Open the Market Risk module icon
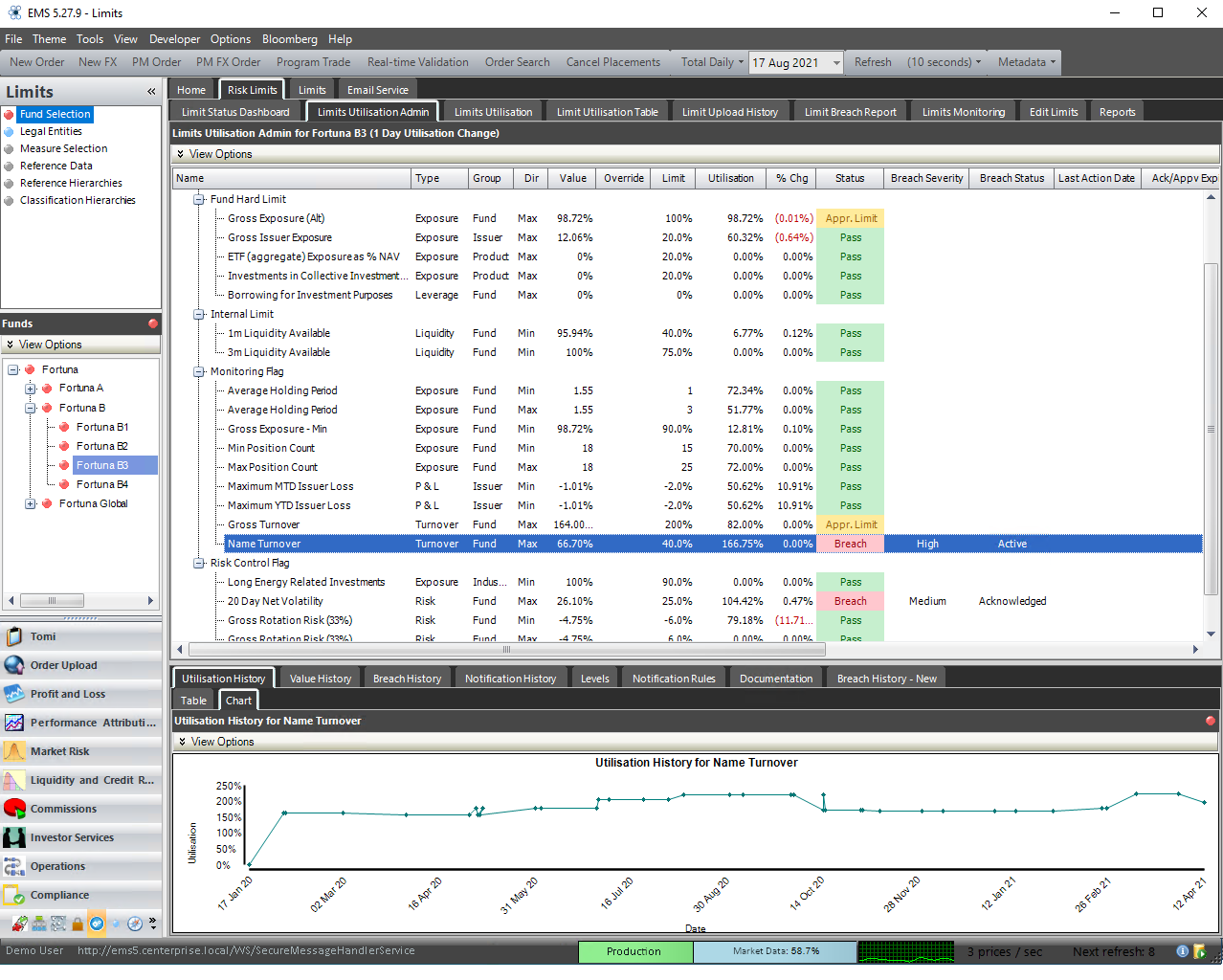The height and width of the screenshot is (980, 1223). click(14, 751)
